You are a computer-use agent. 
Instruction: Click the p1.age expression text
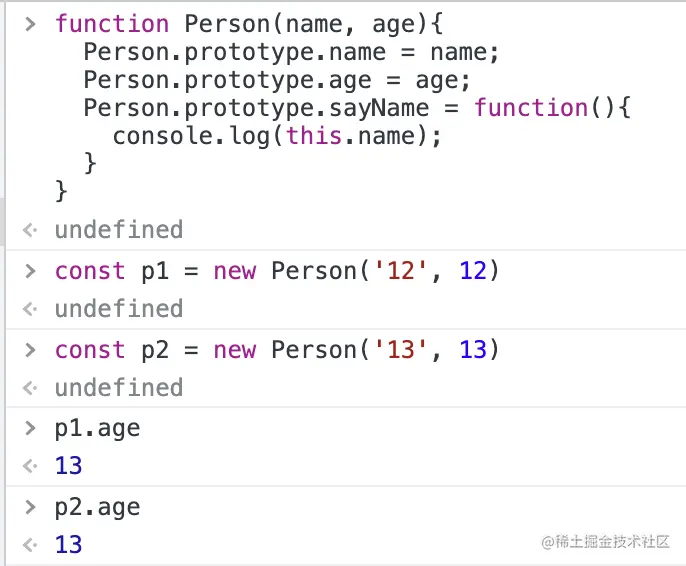97,429
